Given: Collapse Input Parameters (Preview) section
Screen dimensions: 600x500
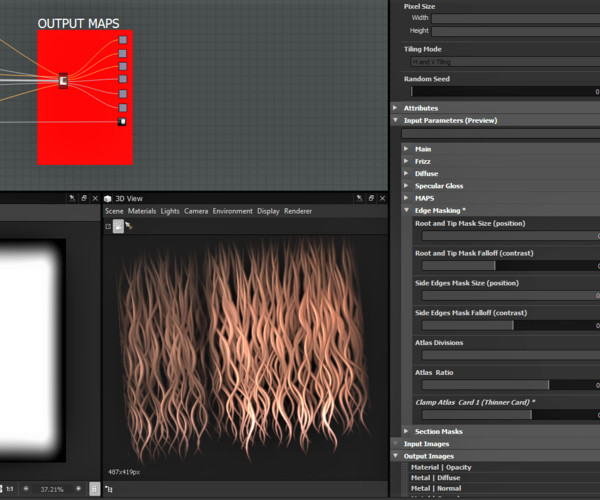Looking at the screenshot, I should (x=395, y=120).
